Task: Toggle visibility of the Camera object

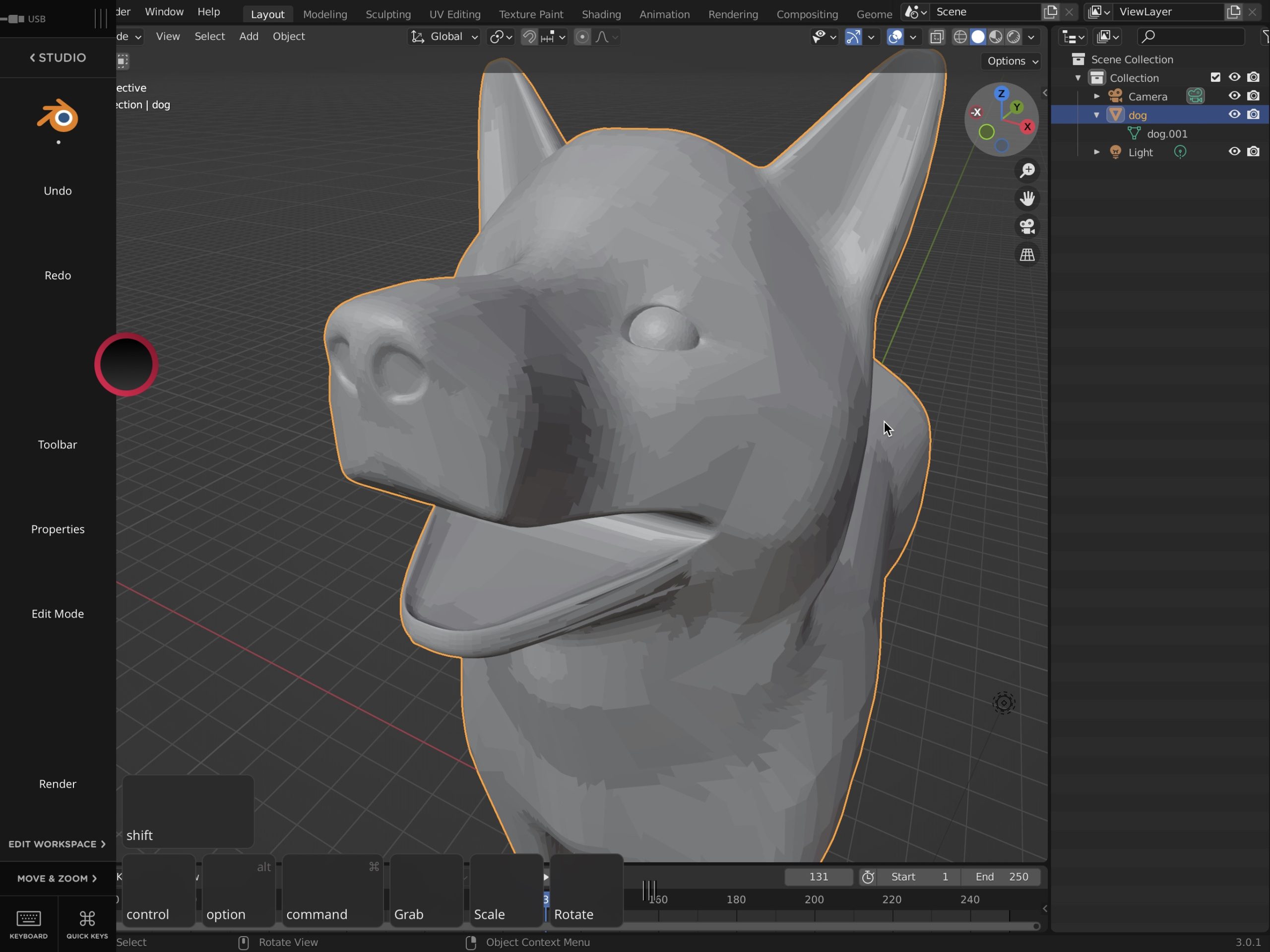Action: click(x=1233, y=96)
